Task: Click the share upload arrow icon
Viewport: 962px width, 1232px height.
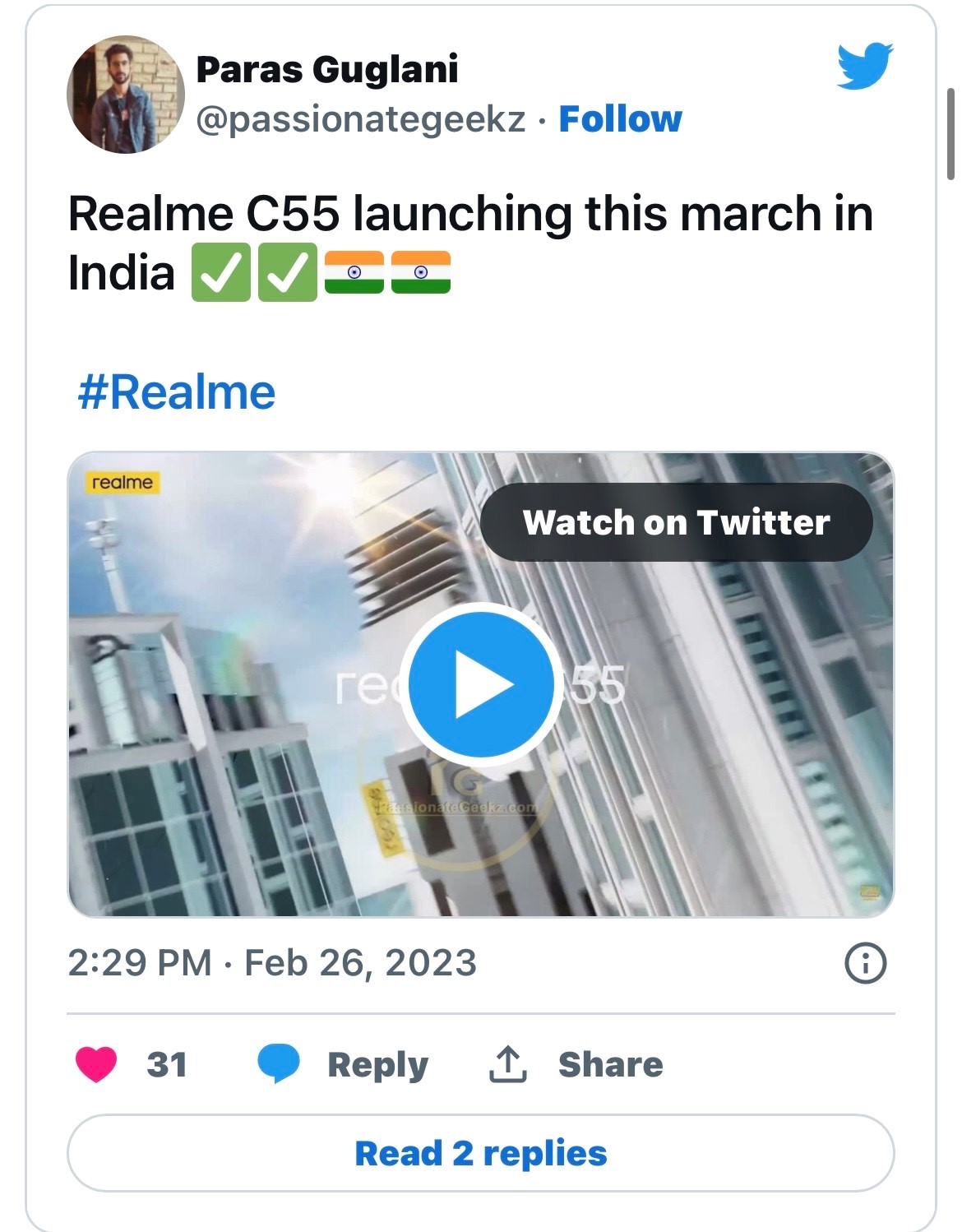Action: coord(507,1064)
